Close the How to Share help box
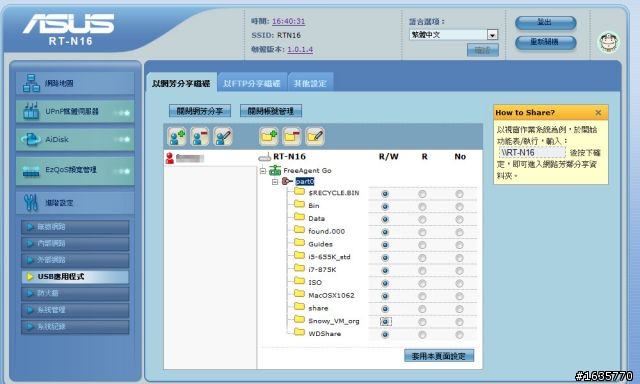 pos(598,113)
